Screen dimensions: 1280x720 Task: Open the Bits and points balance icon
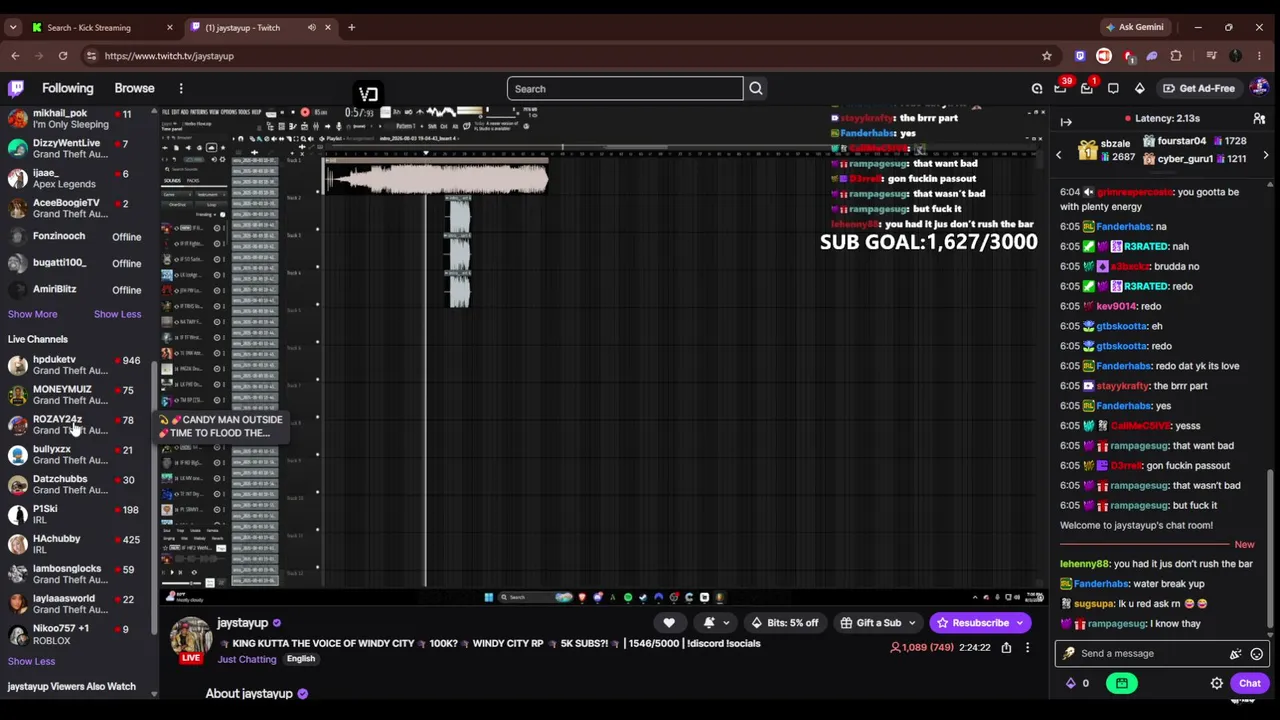1077,684
